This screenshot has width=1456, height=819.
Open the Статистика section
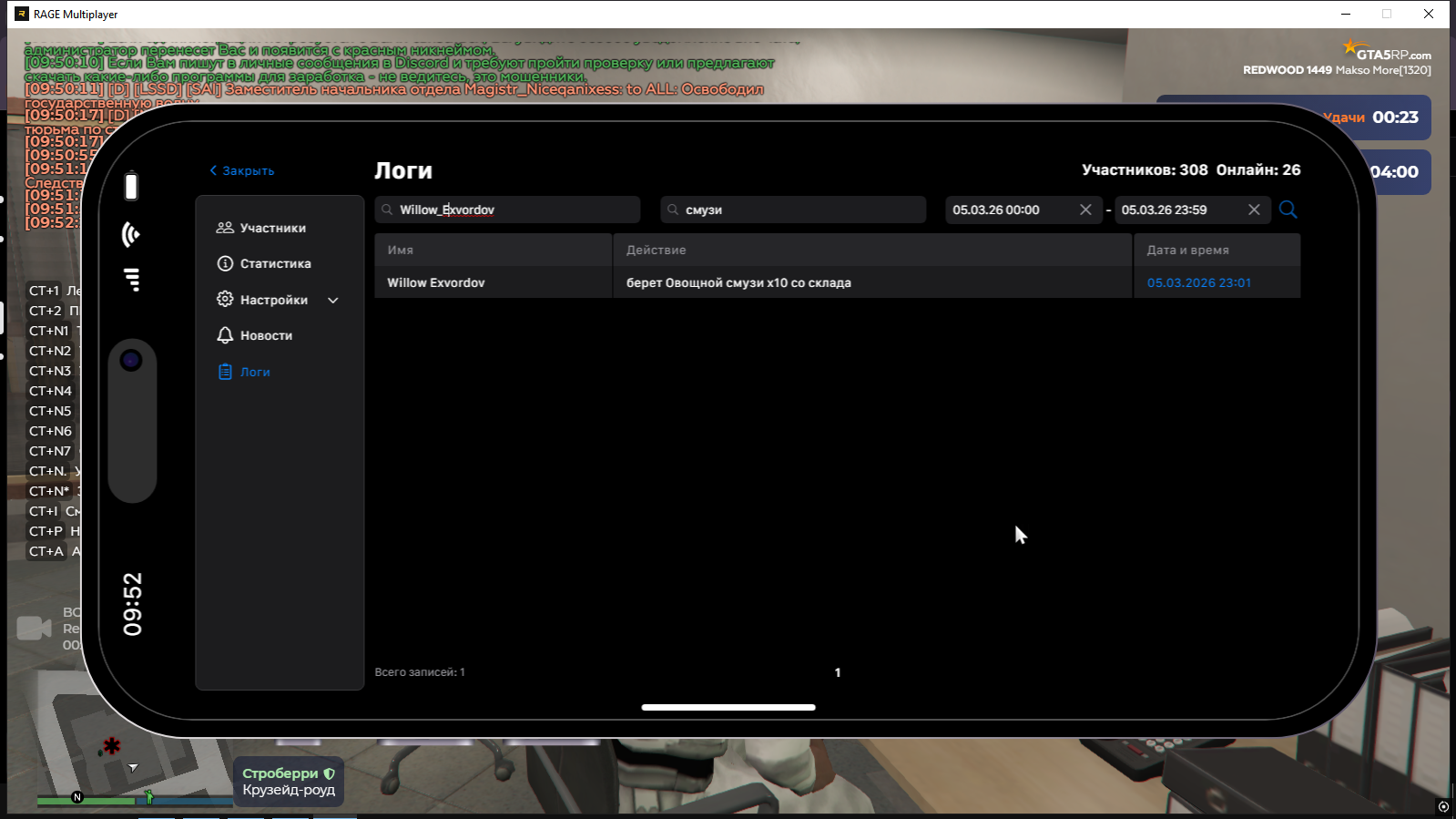point(264,263)
